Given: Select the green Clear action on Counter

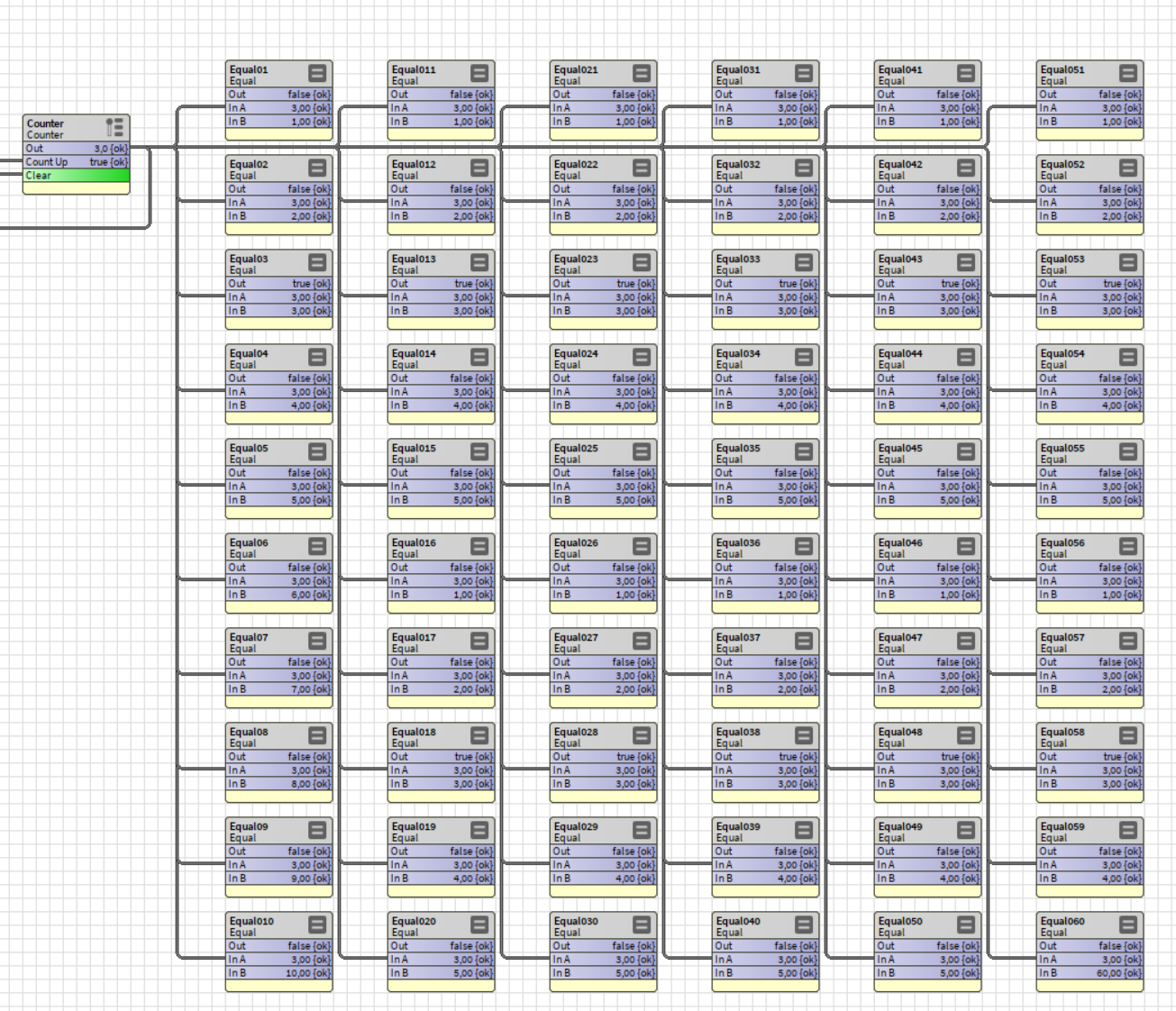Looking at the screenshot, I should point(76,176).
